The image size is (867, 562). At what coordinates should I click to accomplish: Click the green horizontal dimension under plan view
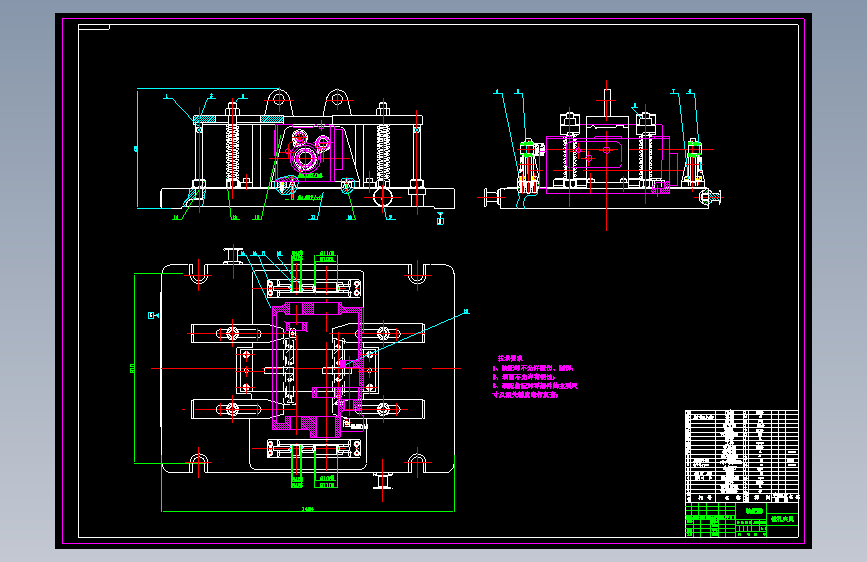pyautogui.click(x=308, y=509)
